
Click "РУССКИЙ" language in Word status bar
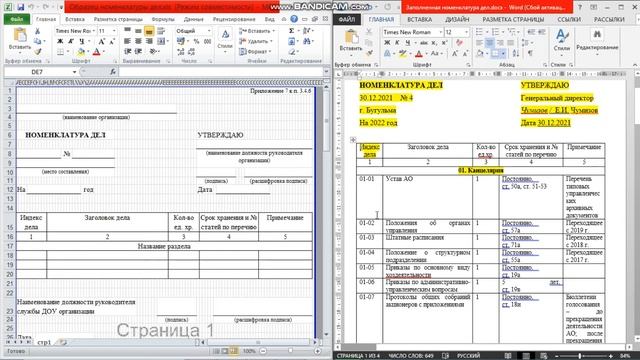(468, 356)
